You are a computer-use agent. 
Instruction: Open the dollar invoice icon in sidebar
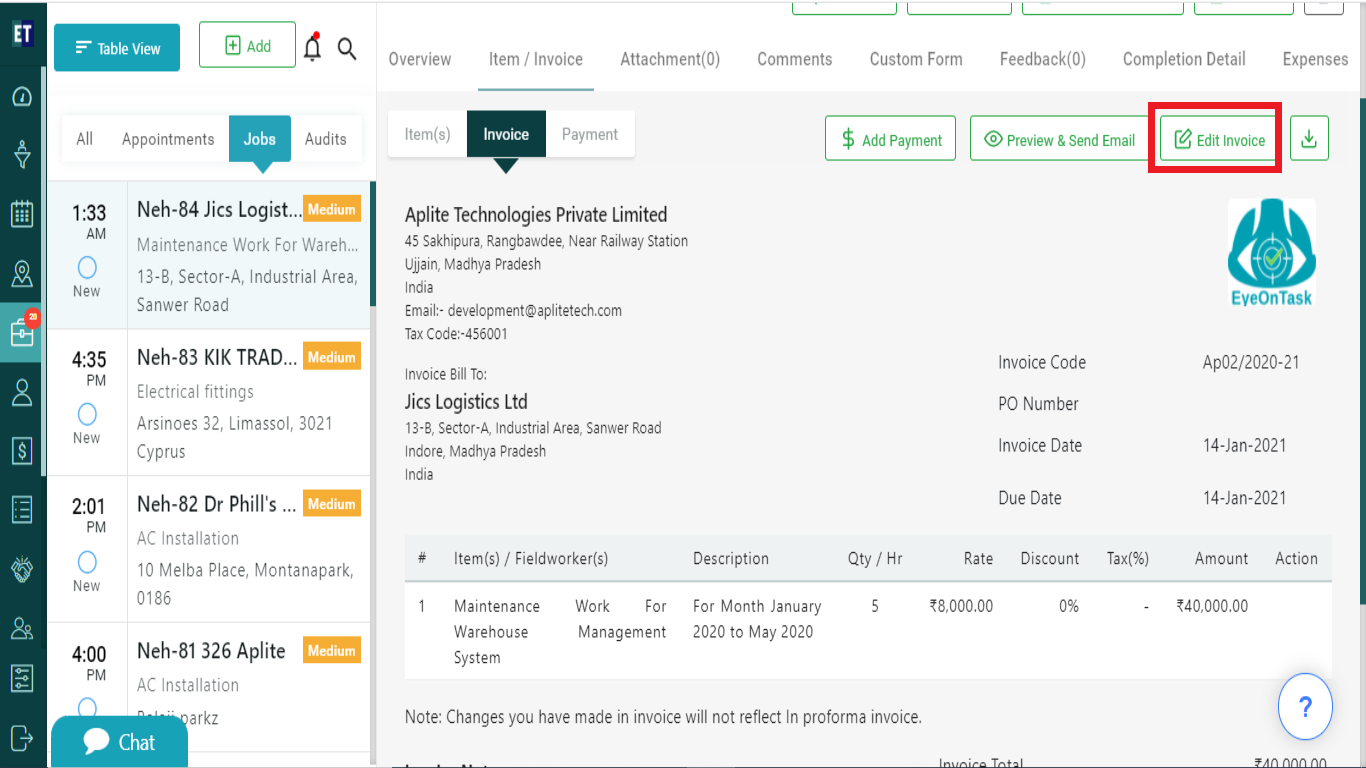pos(22,451)
